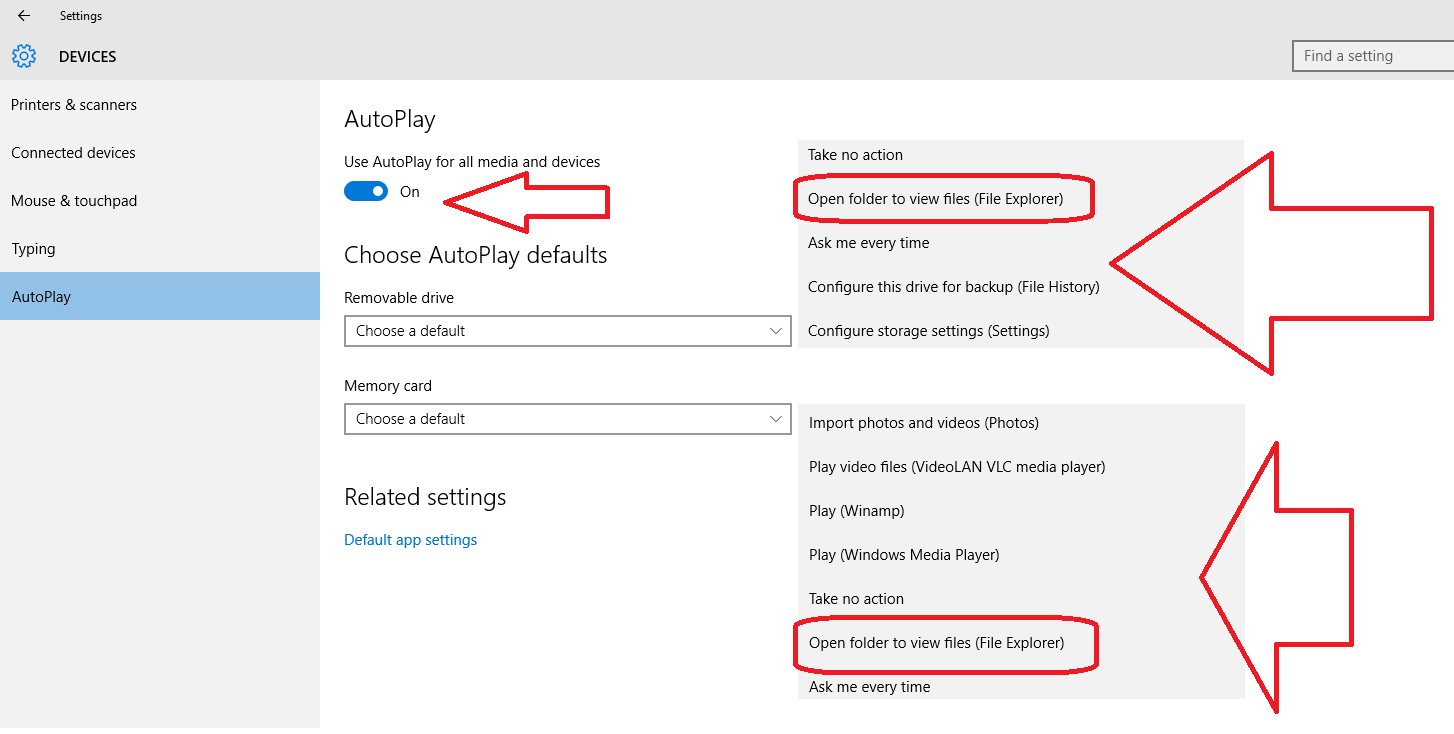Click the Settings gear icon
Screen dimensions: 1454x734
click(x=24, y=56)
